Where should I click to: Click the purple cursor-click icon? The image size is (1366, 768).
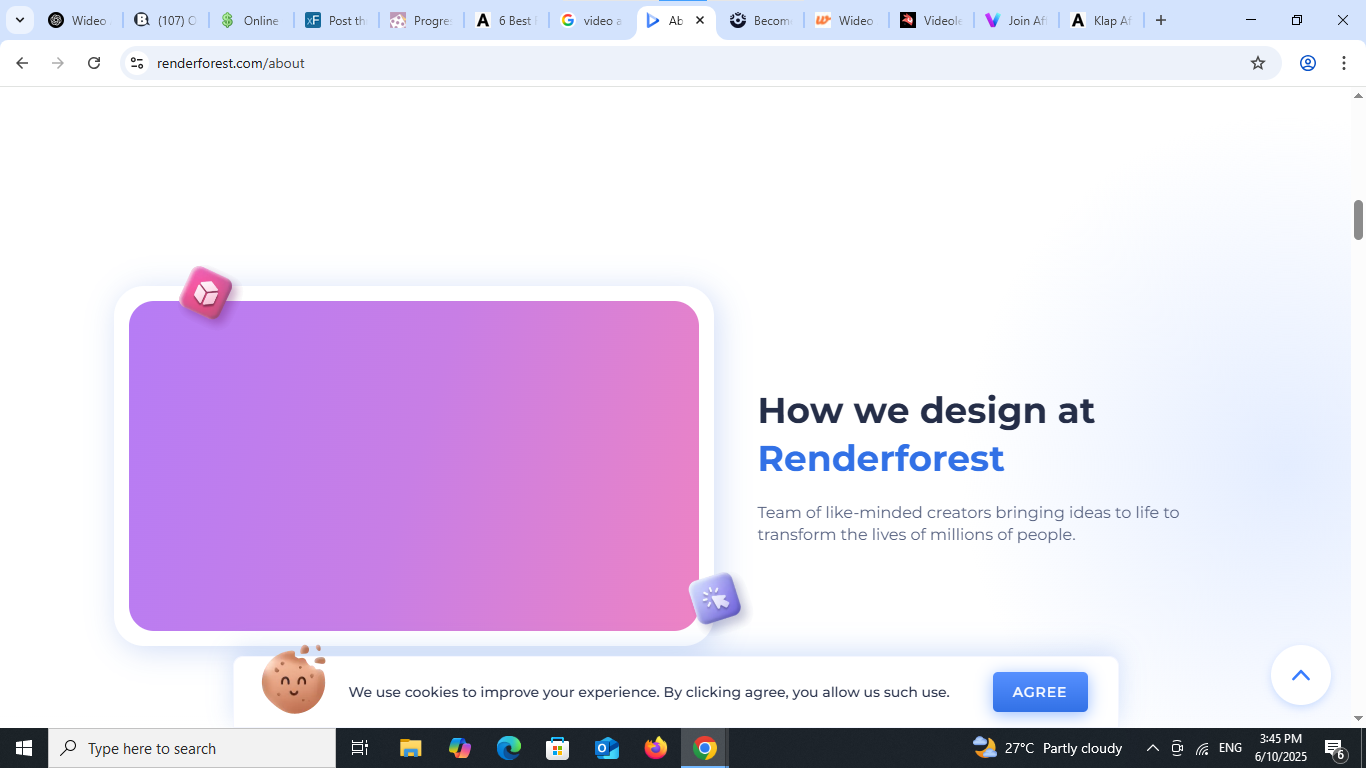click(715, 599)
